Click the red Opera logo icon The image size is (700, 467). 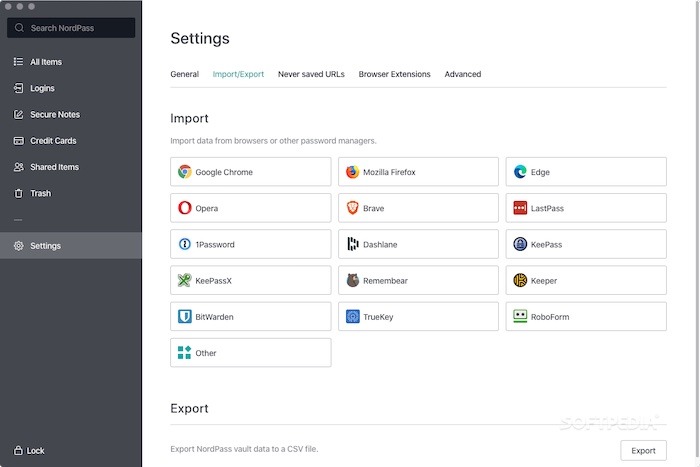pos(184,208)
